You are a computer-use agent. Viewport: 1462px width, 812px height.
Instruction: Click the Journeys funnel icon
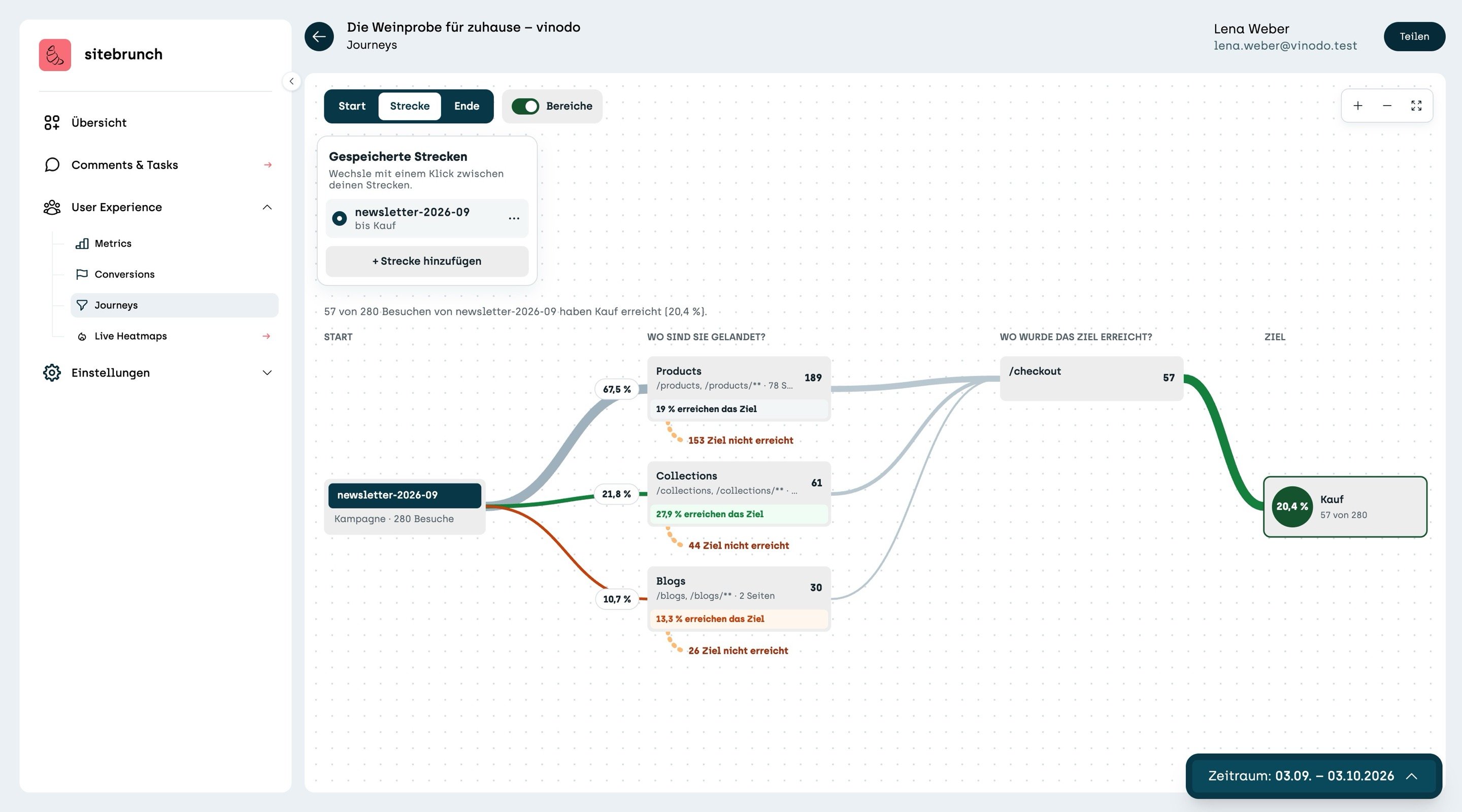click(x=82, y=306)
